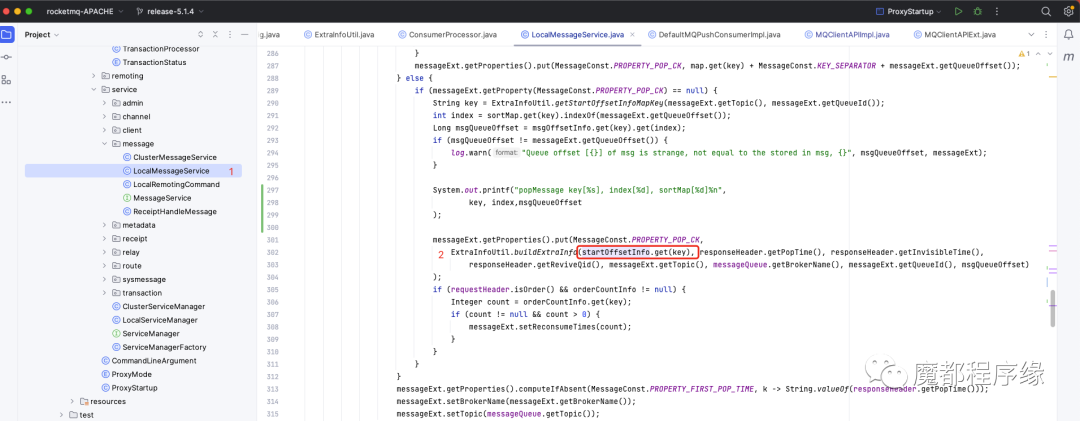This screenshot has height=421, width=1080.
Task: Open the Project tool window icon
Action: click(x=7, y=34)
